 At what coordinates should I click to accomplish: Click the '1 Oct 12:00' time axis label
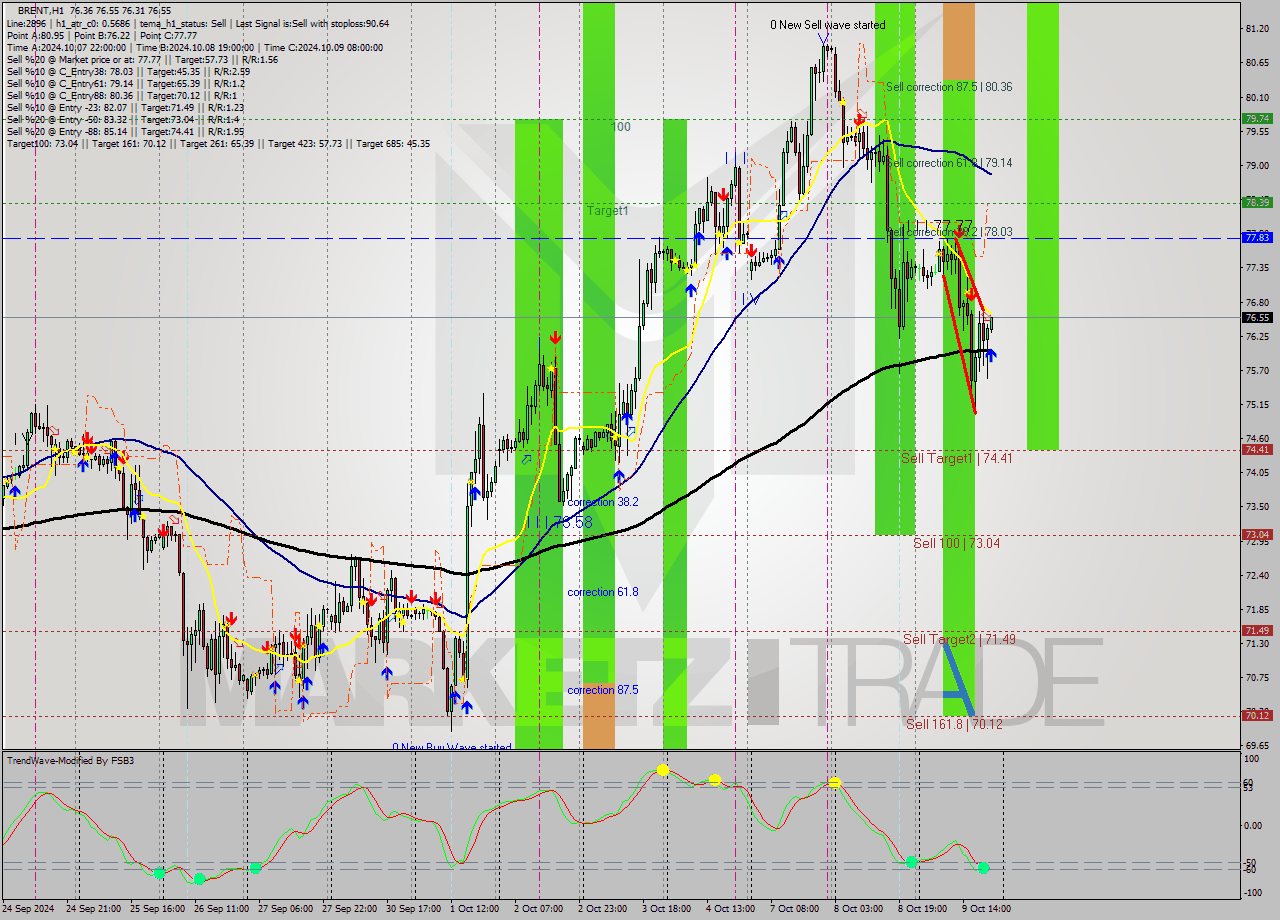pos(475,909)
